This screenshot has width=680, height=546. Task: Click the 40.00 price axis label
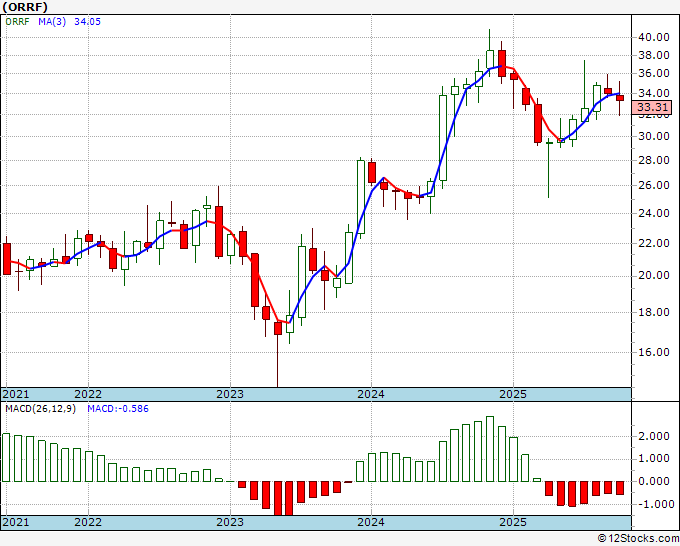[x=654, y=37]
